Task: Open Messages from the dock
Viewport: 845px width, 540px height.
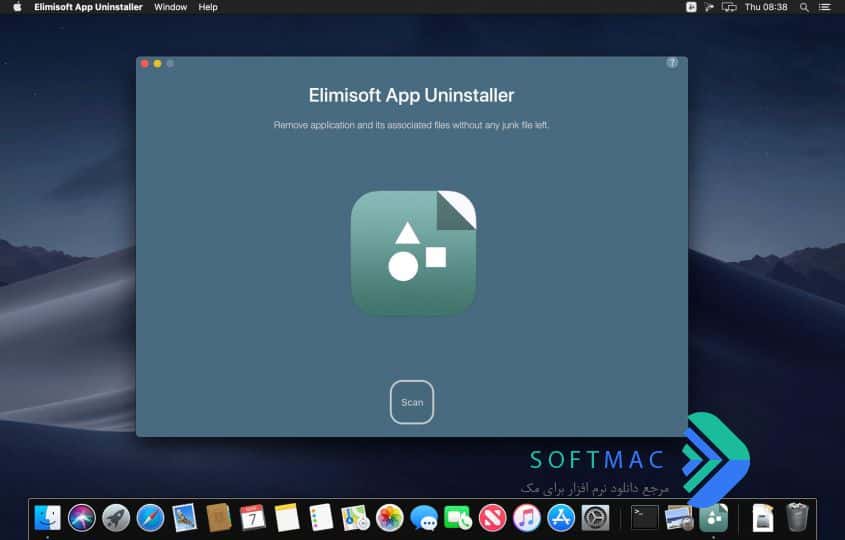Action: tap(424, 518)
